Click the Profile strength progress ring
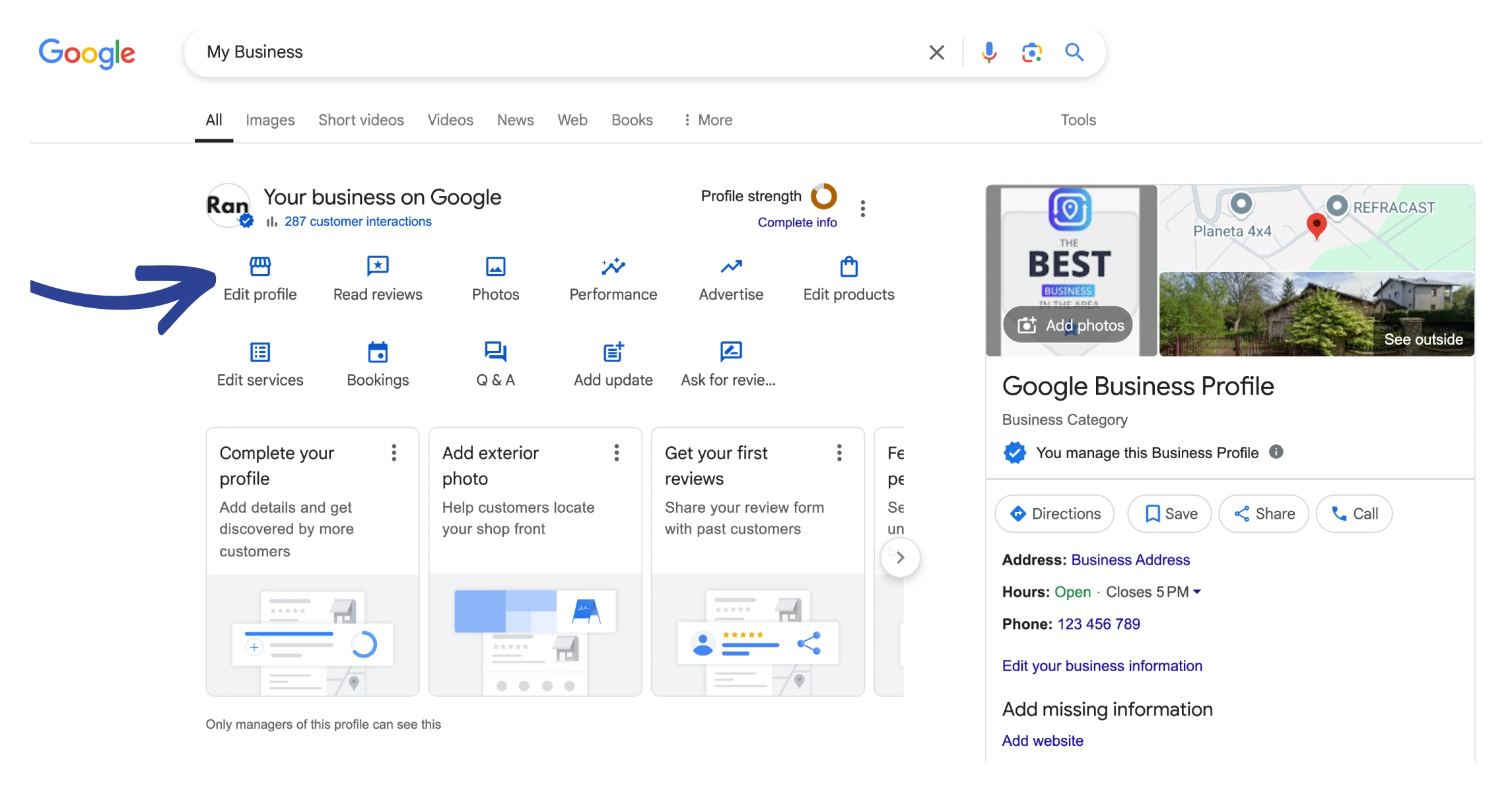The image size is (1512, 792). point(823,196)
